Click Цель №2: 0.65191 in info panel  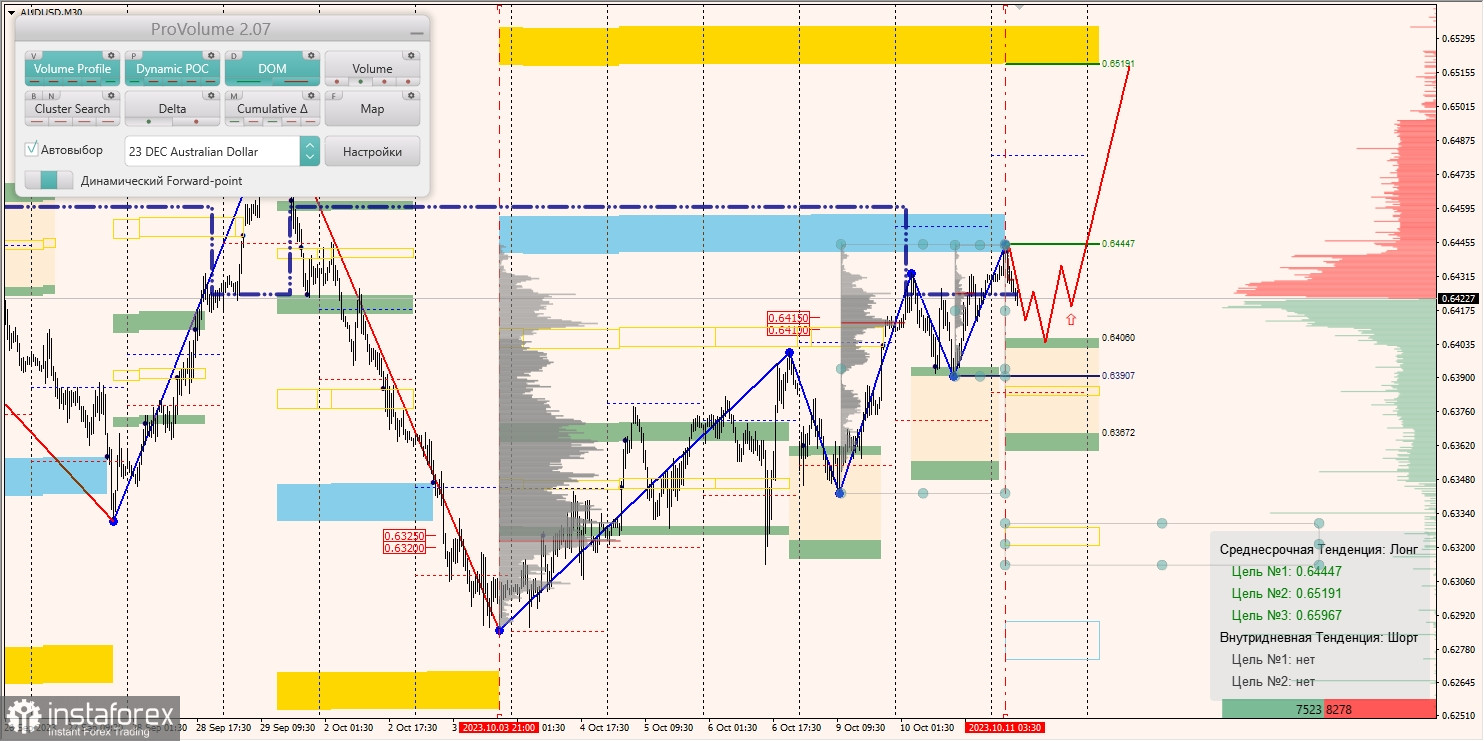pos(1287,593)
